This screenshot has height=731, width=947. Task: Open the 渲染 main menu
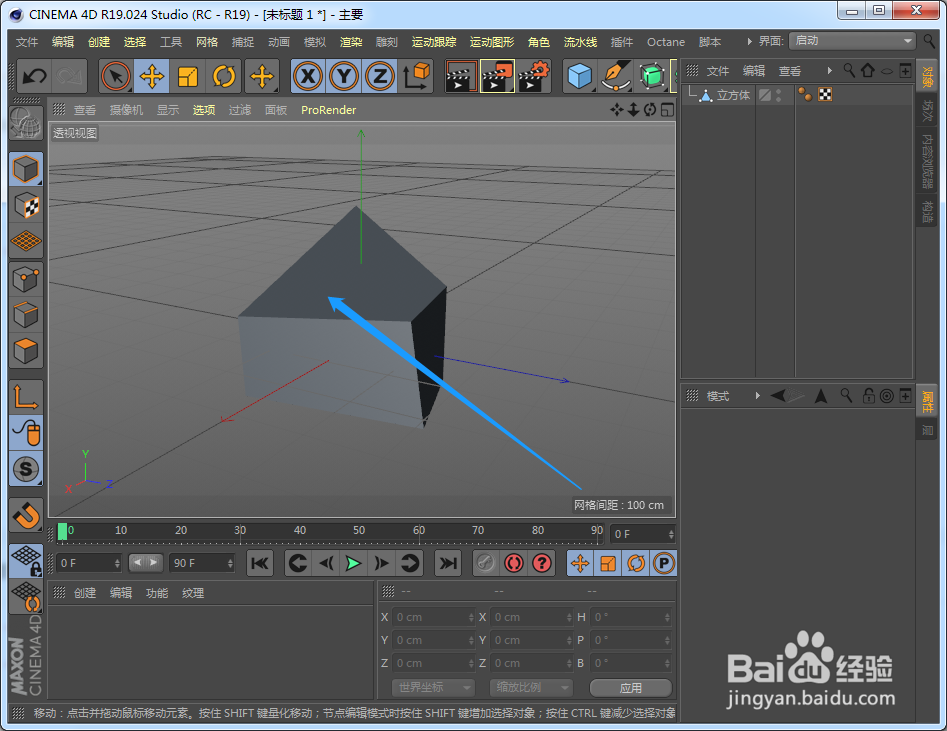pos(351,42)
